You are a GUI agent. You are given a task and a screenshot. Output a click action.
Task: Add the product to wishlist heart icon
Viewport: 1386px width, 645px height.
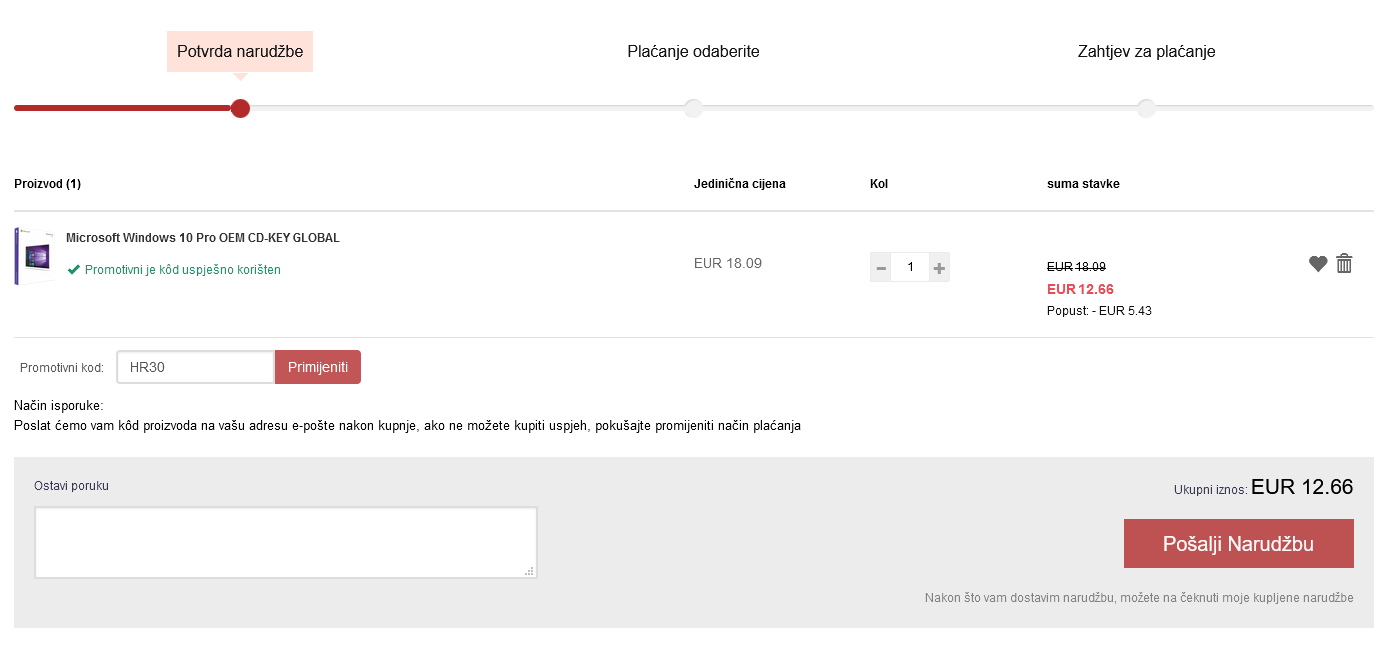pyautogui.click(x=1318, y=264)
